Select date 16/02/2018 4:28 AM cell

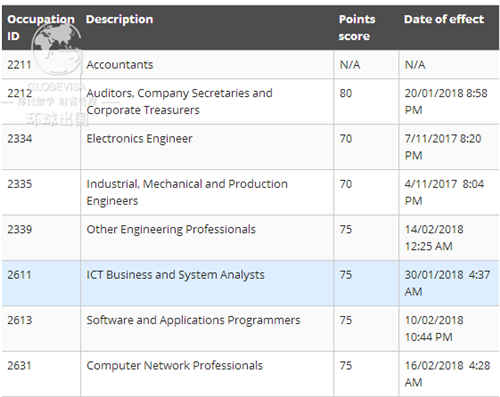[449, 374]
